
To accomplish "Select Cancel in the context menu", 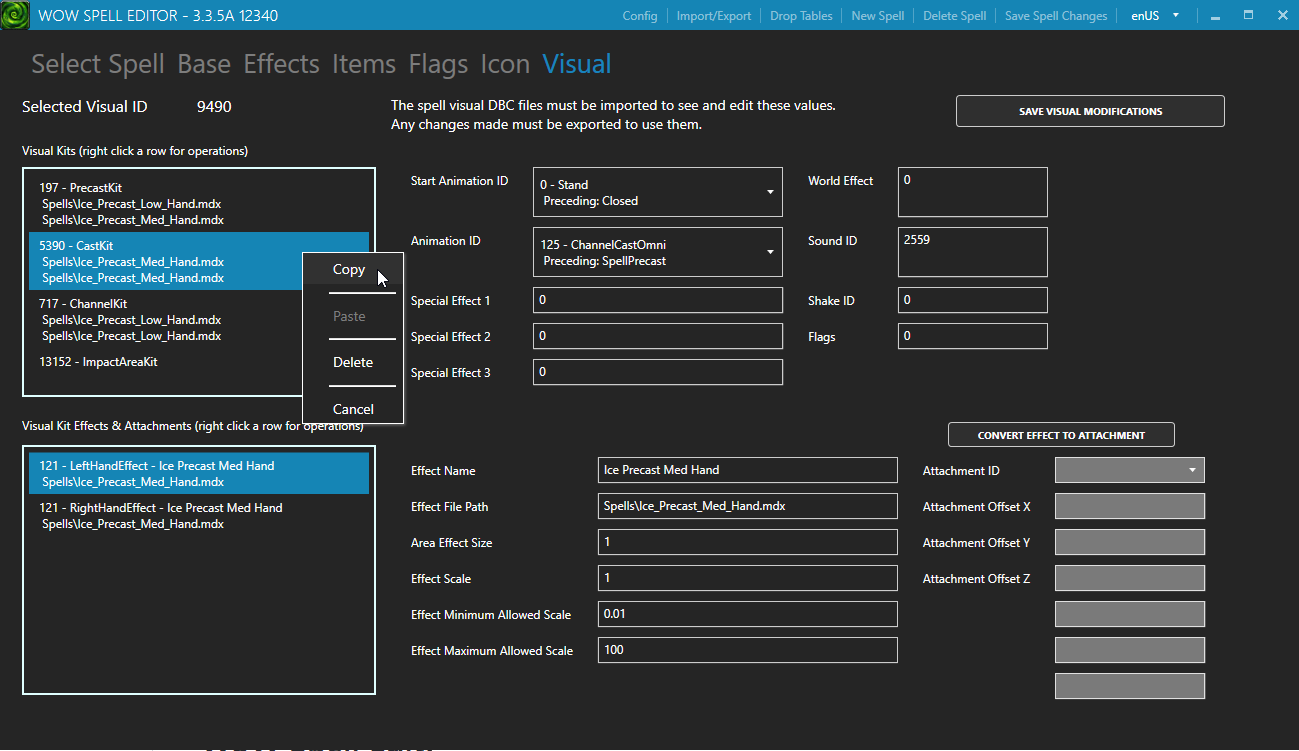I will tap(353, 409).
